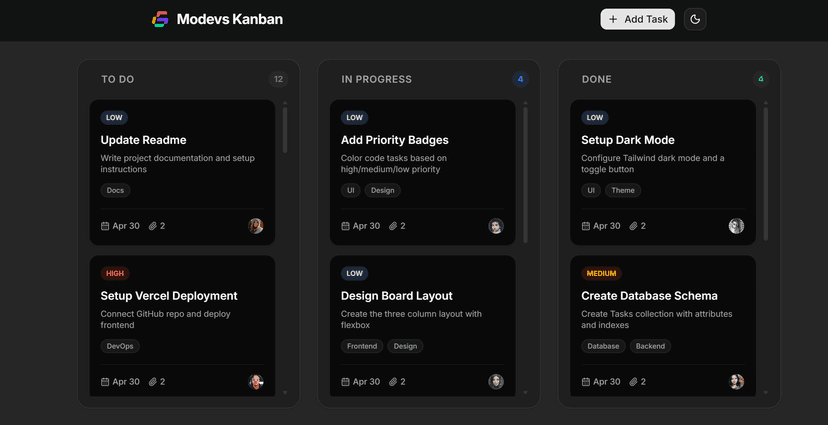Viewport: 828px width, 425px height.
Task: Click the Add Task button
Action: tap(637, 19)
